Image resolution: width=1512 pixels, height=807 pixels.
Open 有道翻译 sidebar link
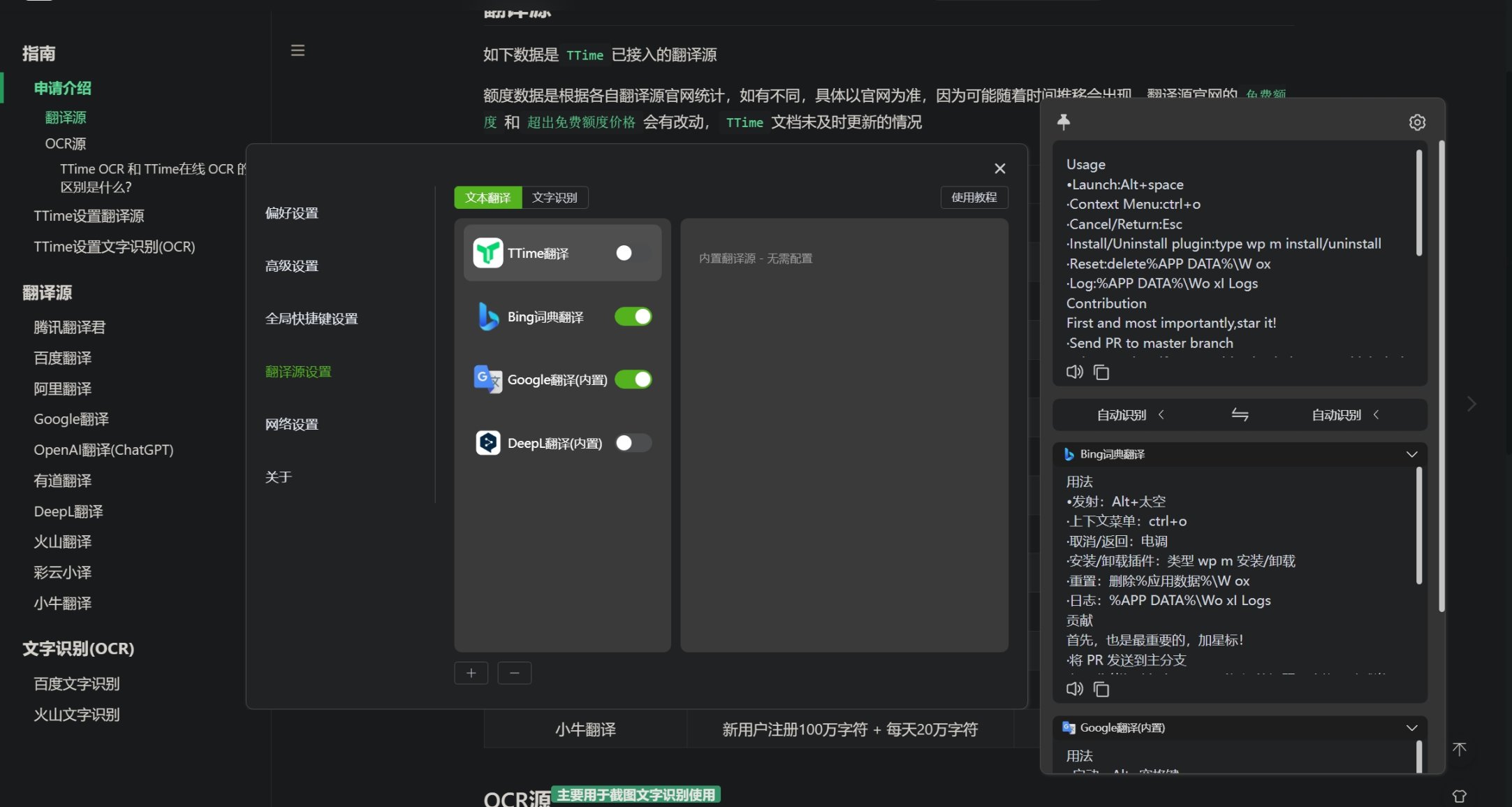pos(63,481)
